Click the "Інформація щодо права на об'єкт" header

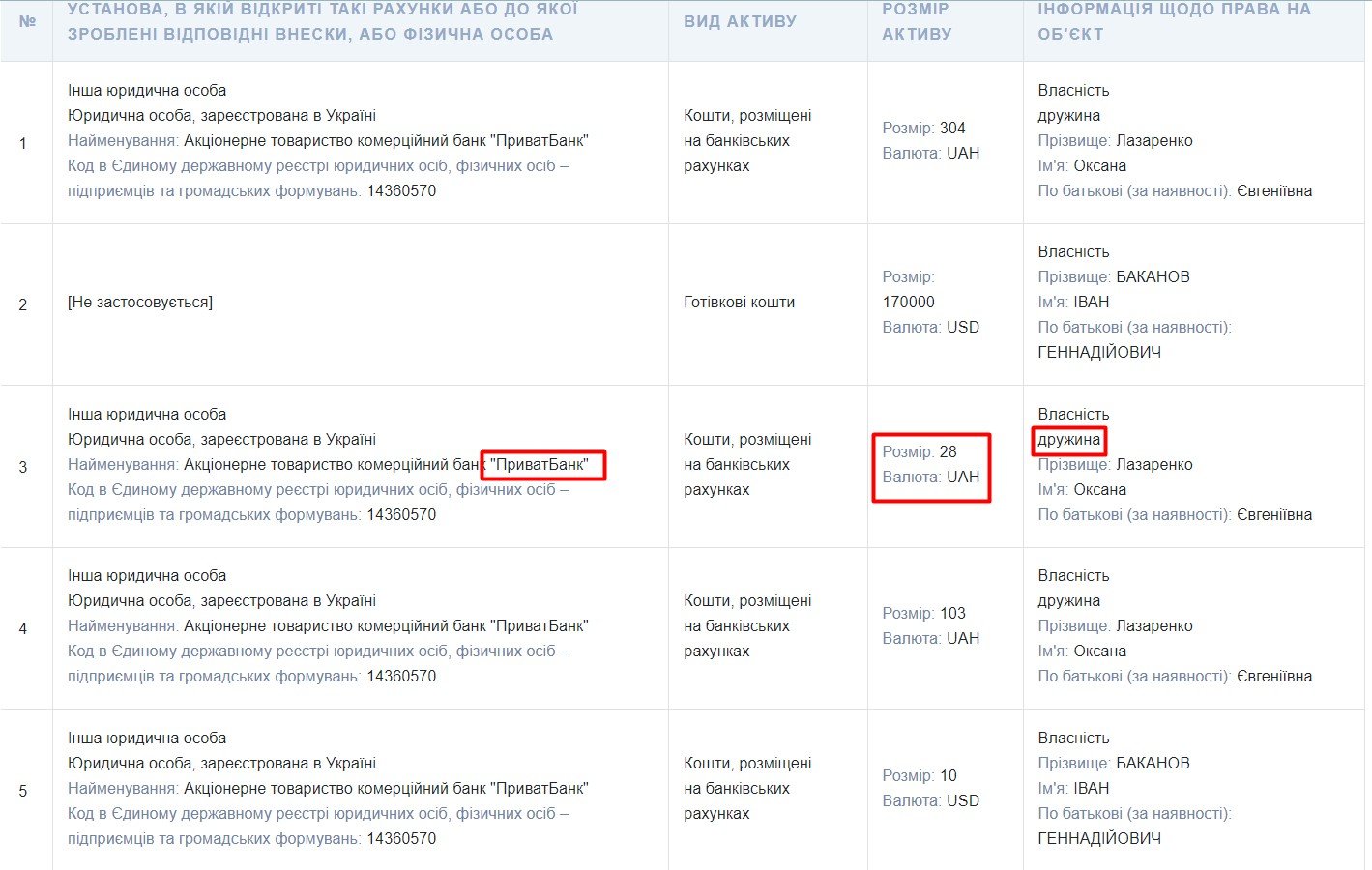tap(1174, 21)
